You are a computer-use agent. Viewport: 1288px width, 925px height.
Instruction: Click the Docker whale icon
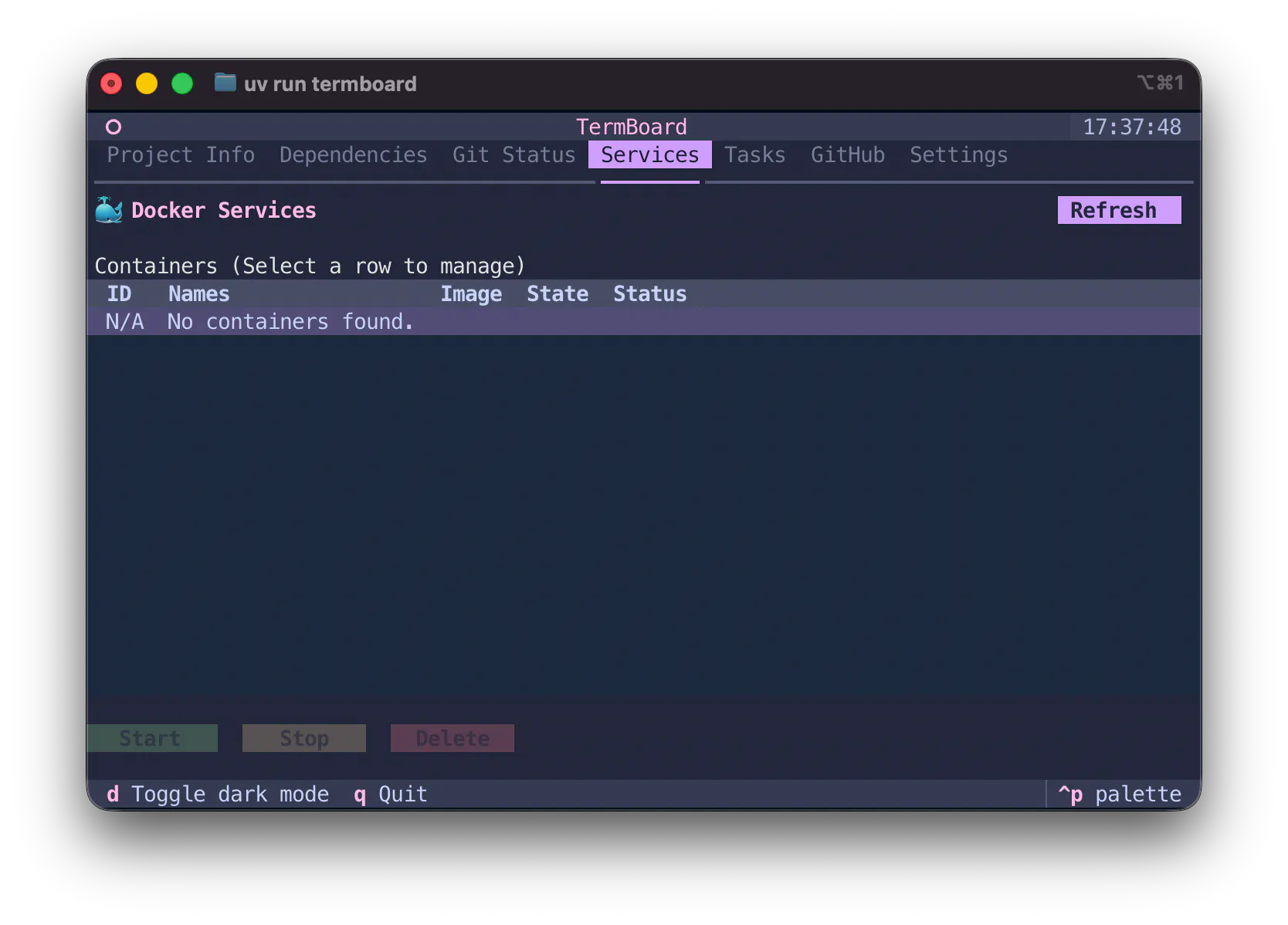[x=109, y=210]
